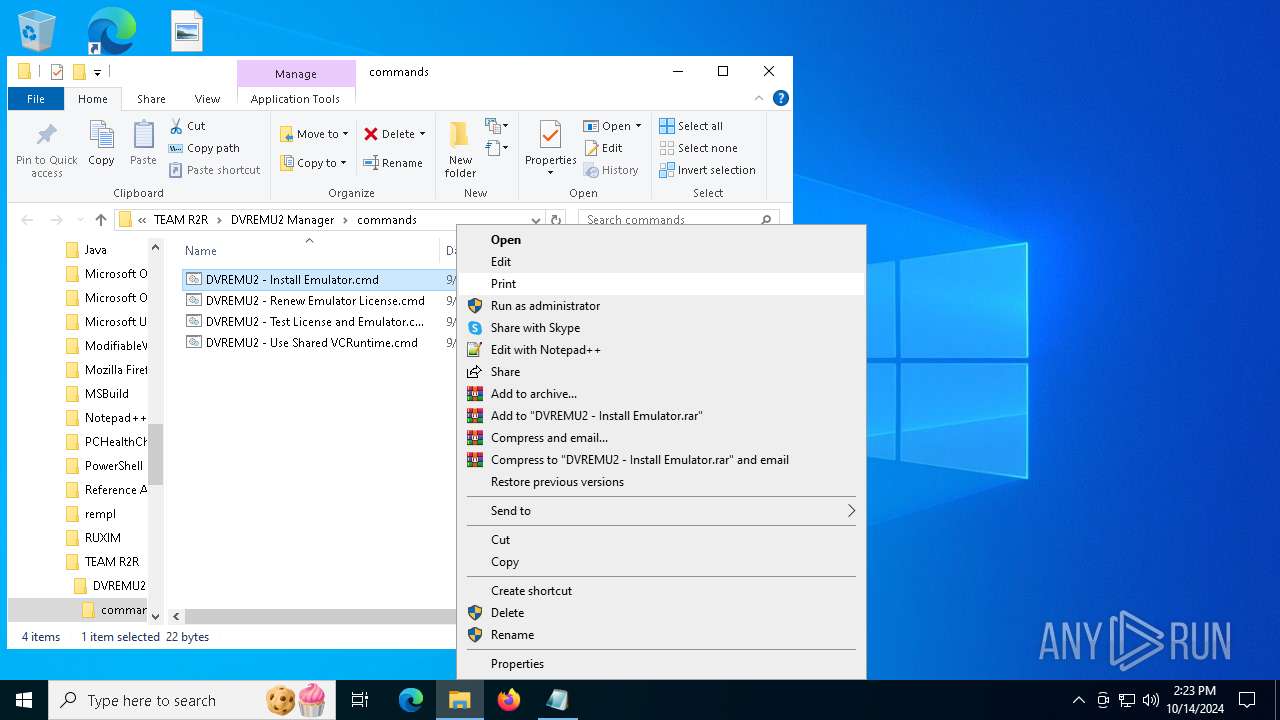The height and width of the screenshot is (720, 1280).
Task: Click the volume icon in system tray
Action: click(x=1150, y=700)
